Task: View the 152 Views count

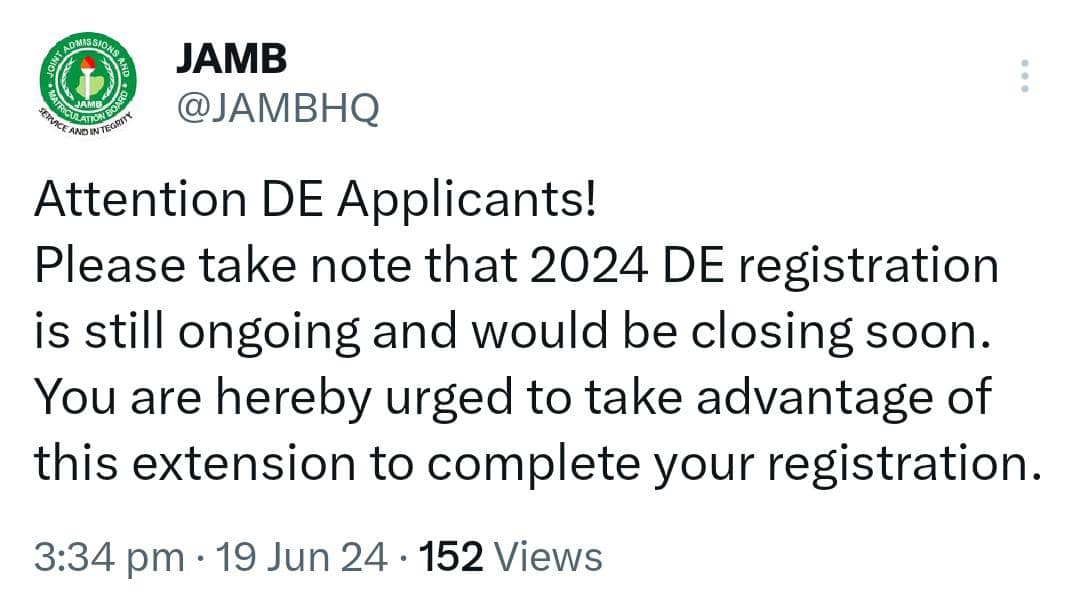Action: 510,557
